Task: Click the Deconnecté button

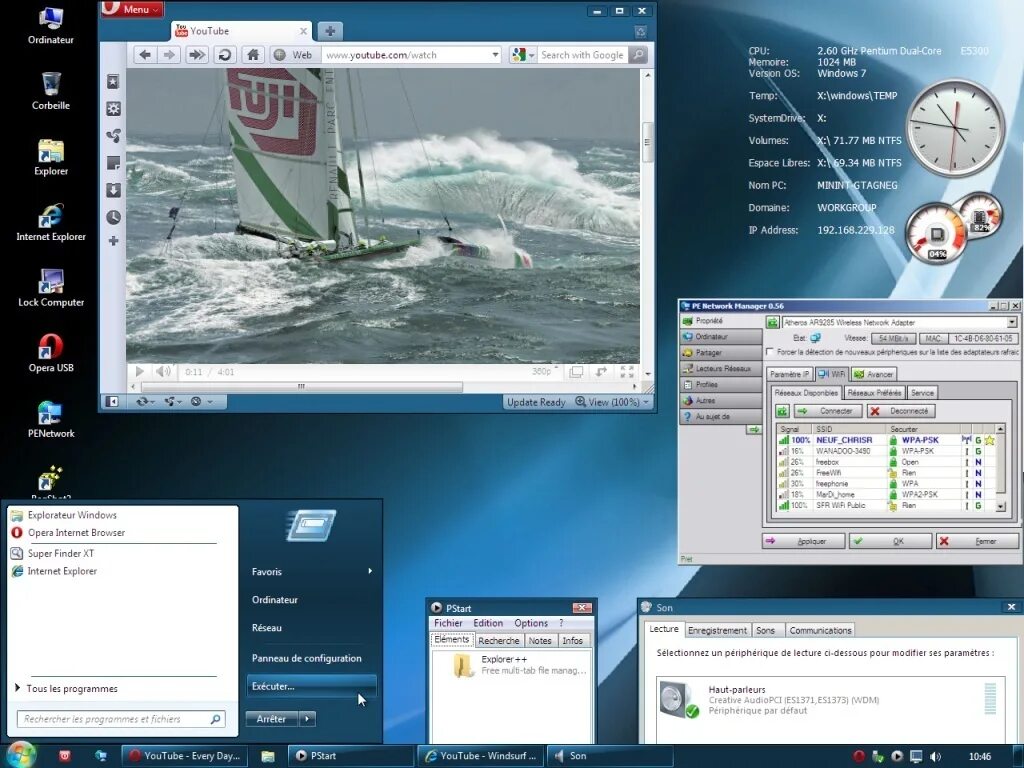Action: pyautogui.click(x=901, y=411)
